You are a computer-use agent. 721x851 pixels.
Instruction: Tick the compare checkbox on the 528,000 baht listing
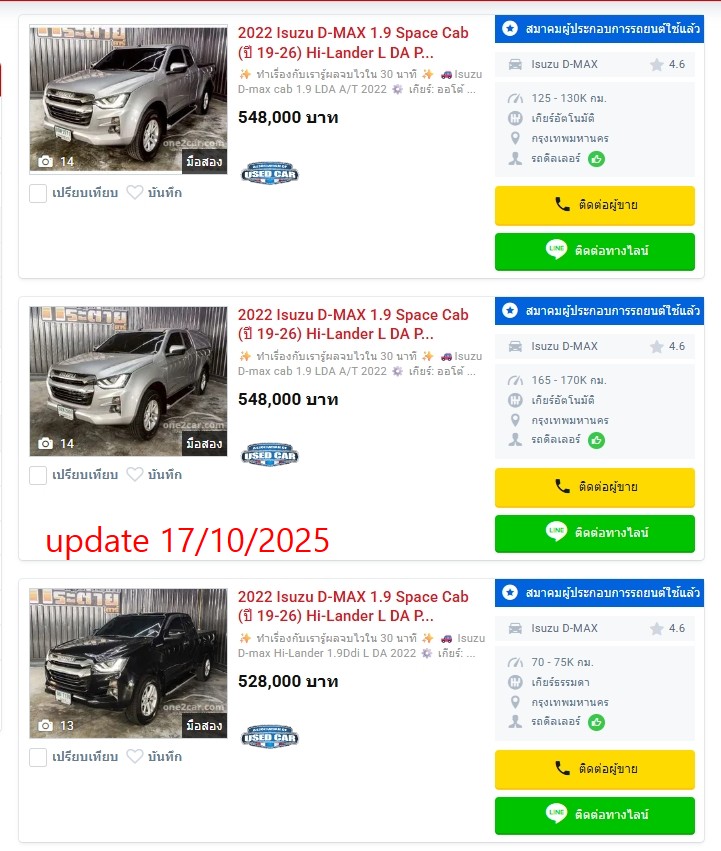(x=38, y=757)
